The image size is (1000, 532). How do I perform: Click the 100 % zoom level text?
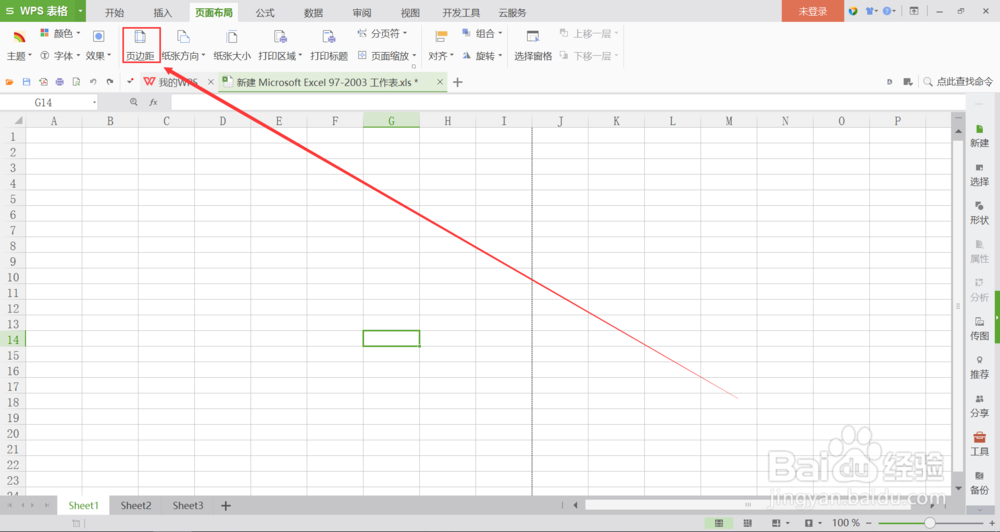click(846, 523)
